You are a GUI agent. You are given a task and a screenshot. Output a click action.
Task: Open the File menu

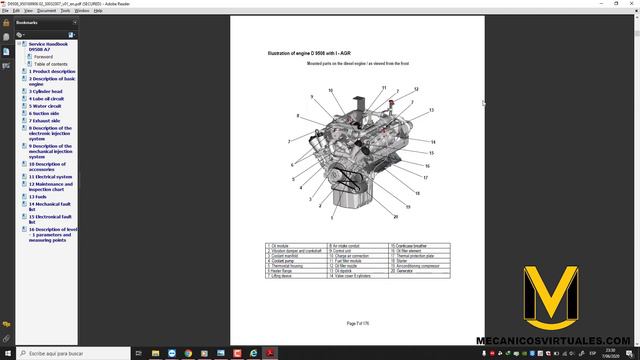point(5,11)
